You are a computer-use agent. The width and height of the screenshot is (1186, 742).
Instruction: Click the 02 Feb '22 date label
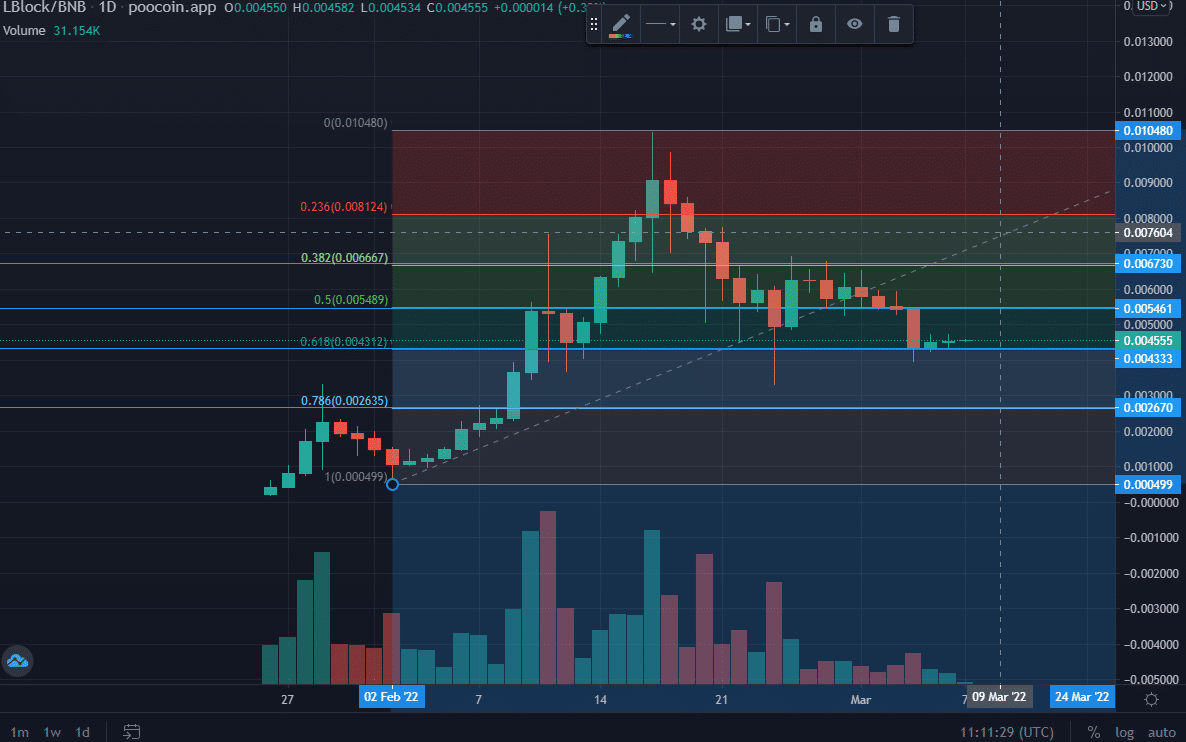(391, 697)
